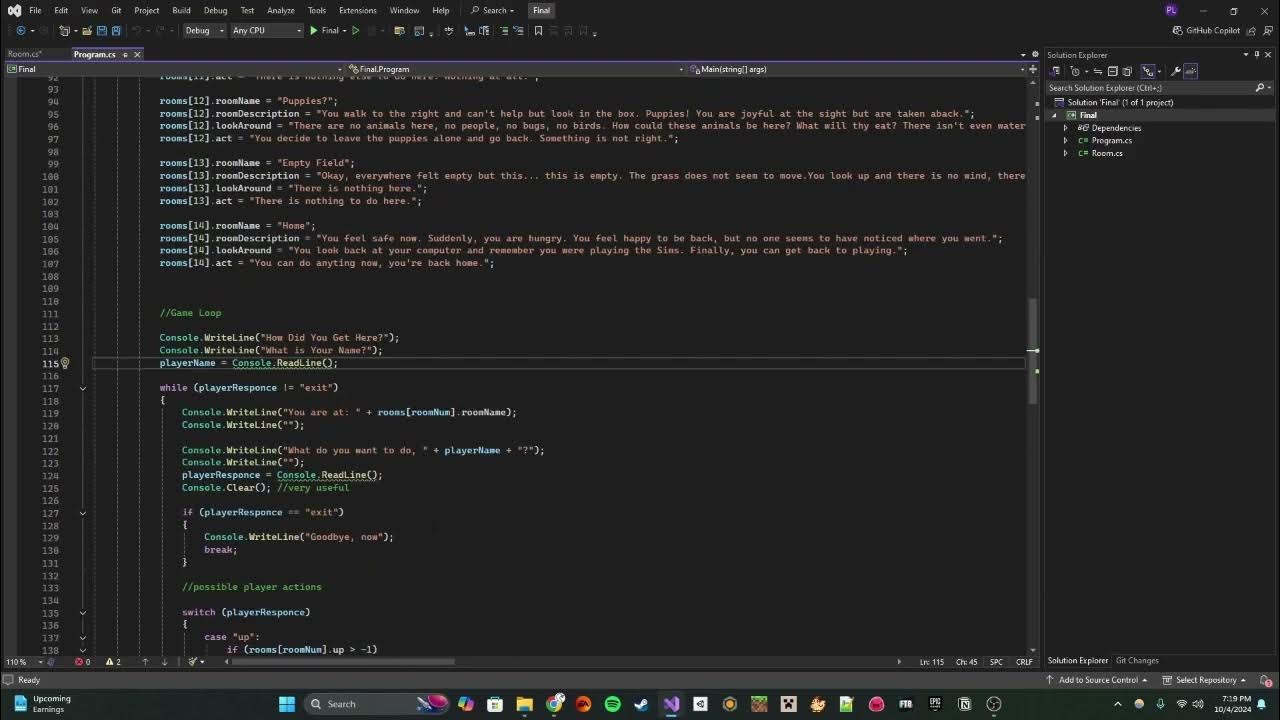Screen dimensions: 1280x720
Task: Open the Final.Program type dropdown
Action: click(514, 69)
